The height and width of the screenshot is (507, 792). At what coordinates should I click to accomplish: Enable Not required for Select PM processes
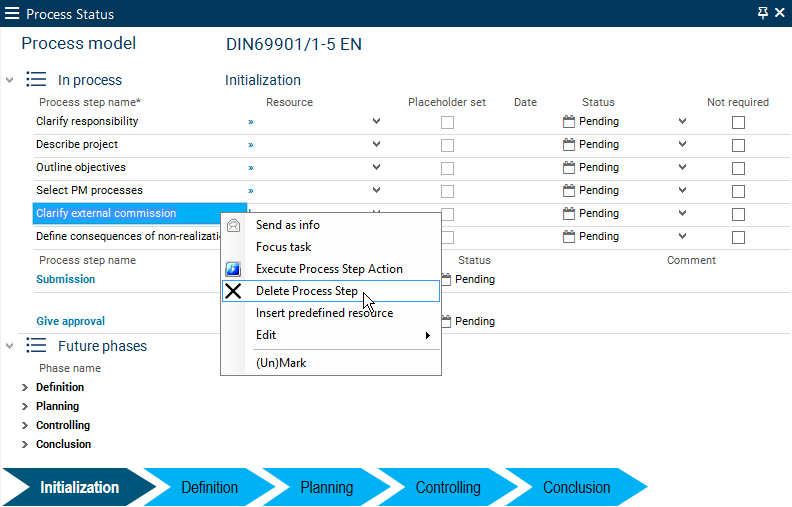click(738, 191)
